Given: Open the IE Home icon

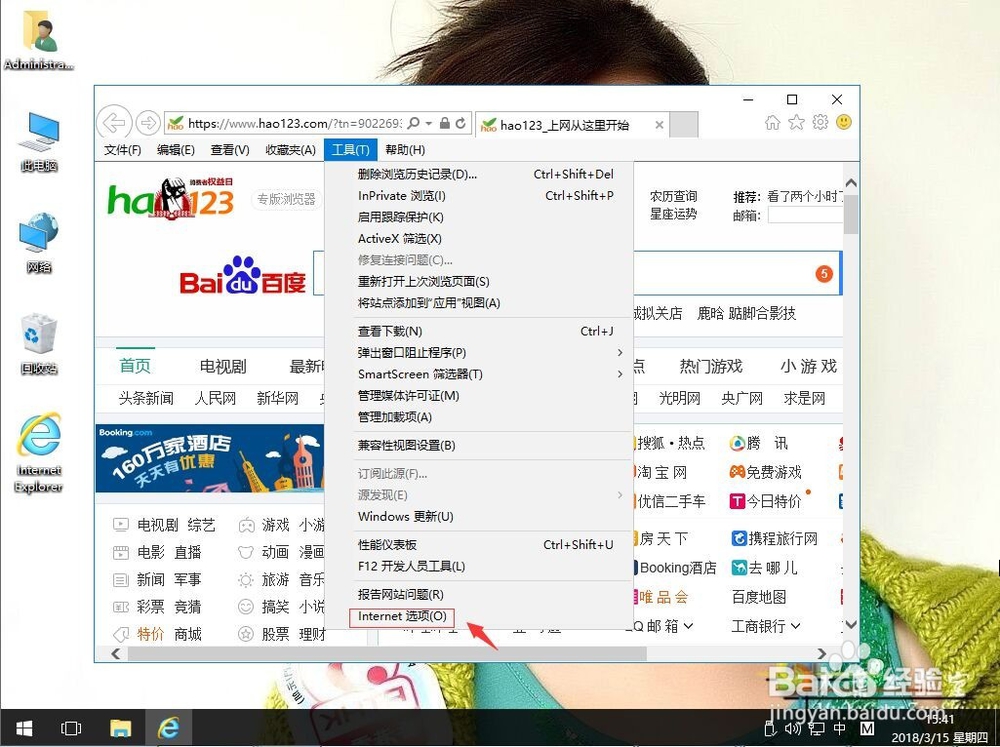Looking at the screenshot, I should coord(772,122).
